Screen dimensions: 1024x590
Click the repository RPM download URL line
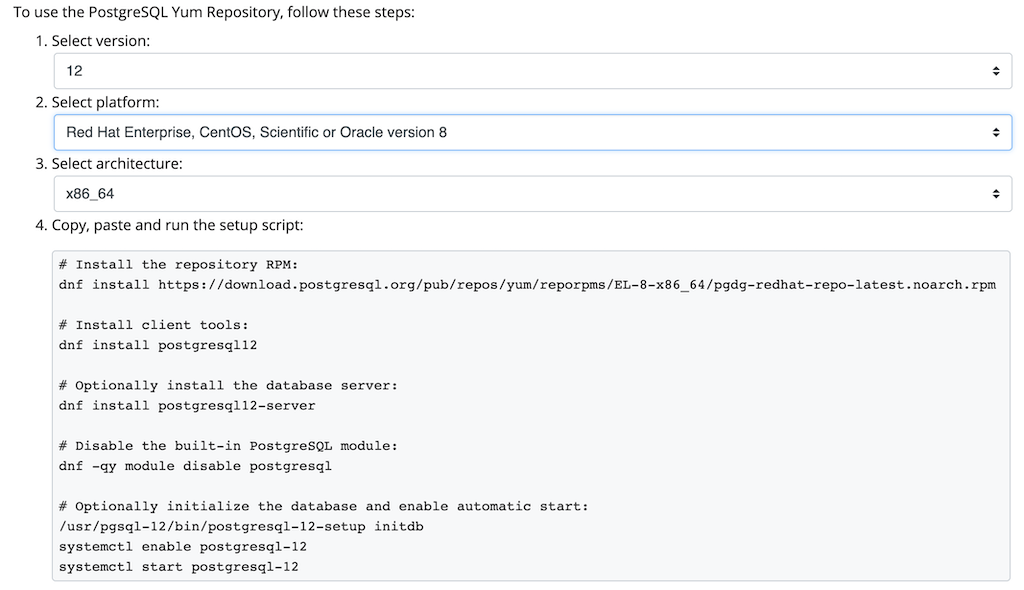click(x=527, y=285)
